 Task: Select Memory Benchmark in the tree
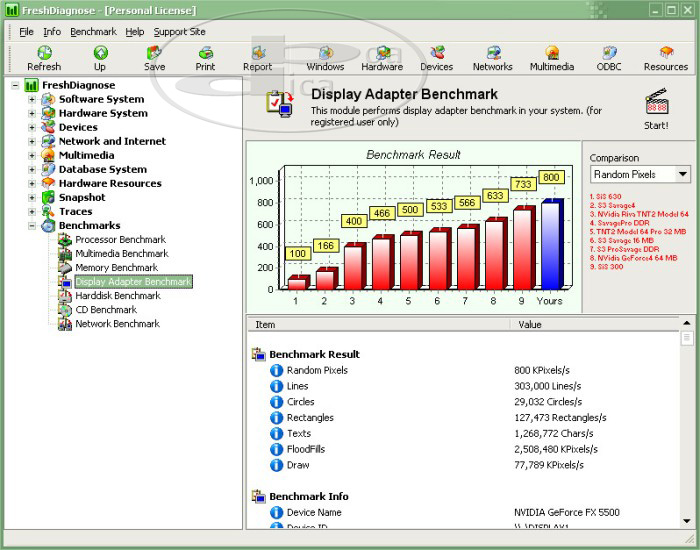[x=116, y=268]
